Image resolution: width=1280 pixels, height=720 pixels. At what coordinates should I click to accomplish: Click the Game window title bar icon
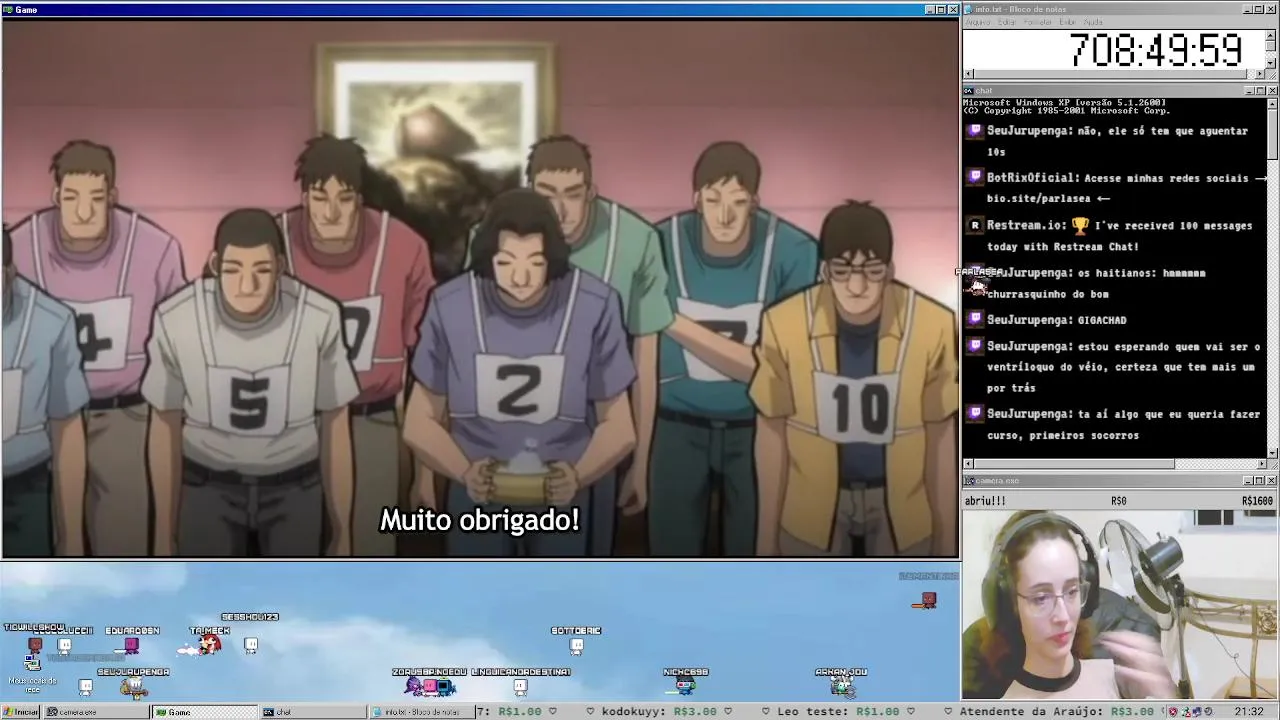coord(7,9)
